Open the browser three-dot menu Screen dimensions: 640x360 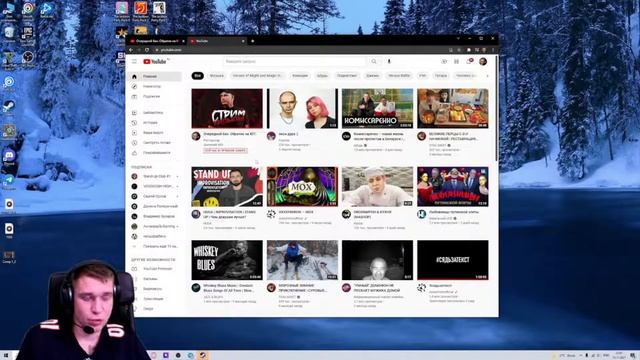tap(493, 50)
